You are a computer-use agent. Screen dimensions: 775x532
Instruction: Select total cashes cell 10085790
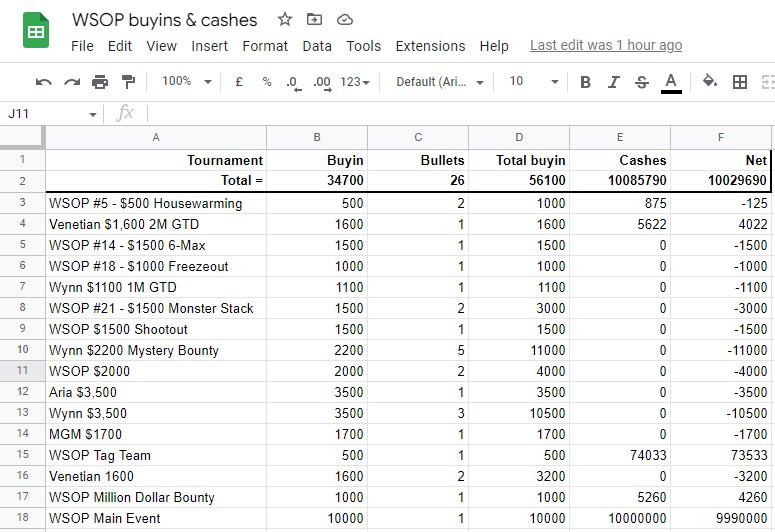tap(620, 180)
